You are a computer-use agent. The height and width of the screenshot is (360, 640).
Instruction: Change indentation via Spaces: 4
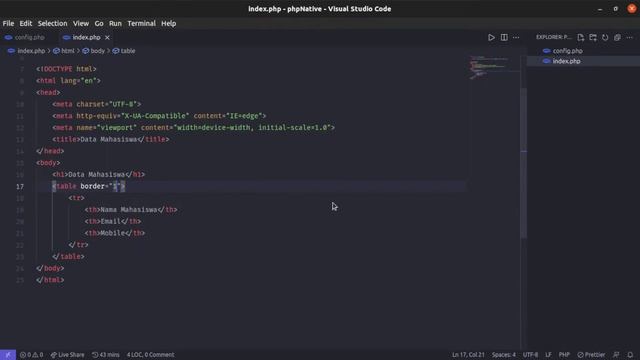pyautogui.click(x=504, y=355)
